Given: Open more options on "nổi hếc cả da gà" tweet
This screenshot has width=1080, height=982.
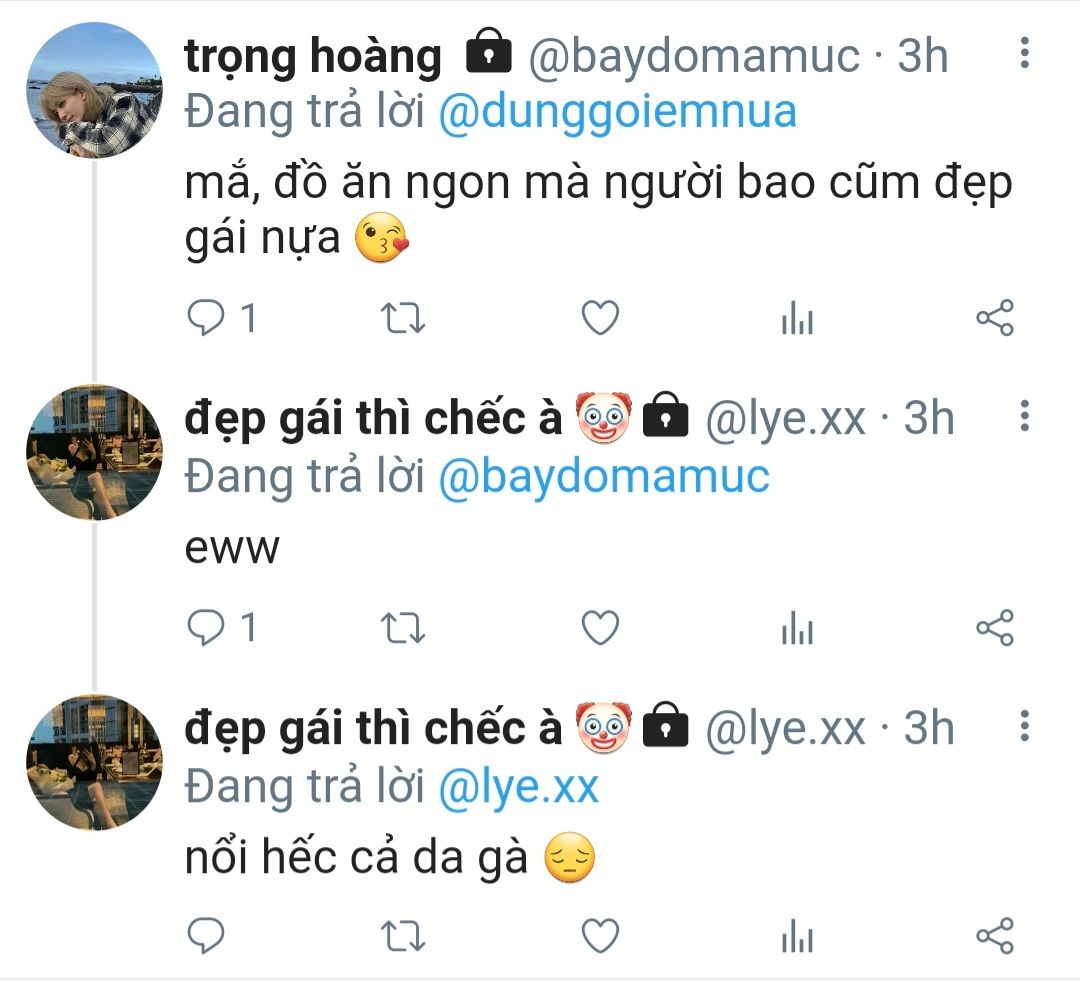Looking at the screenshot, I should pyautogui.click(x=1024, y=725).
